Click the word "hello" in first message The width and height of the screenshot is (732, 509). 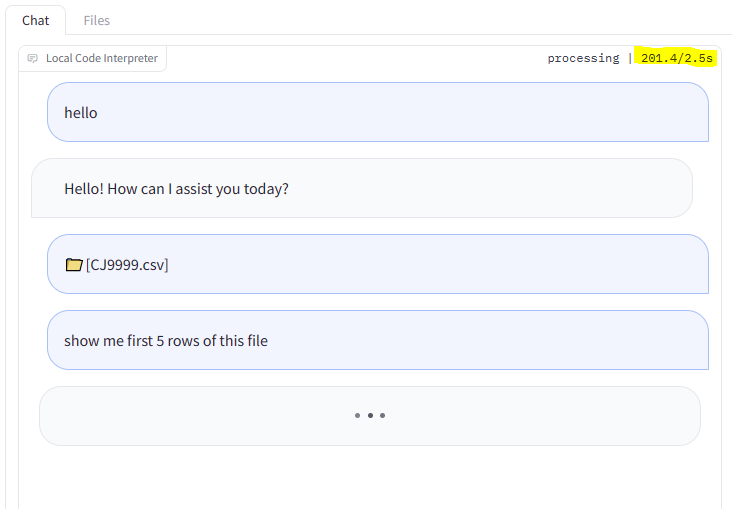click(x=81, y=113)
